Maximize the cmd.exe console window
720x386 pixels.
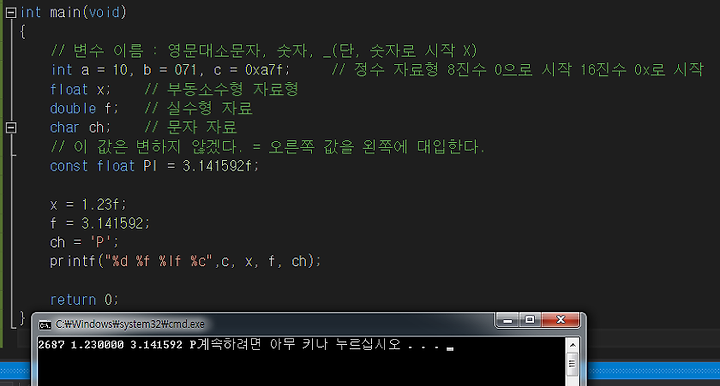(x=530, y=320)
